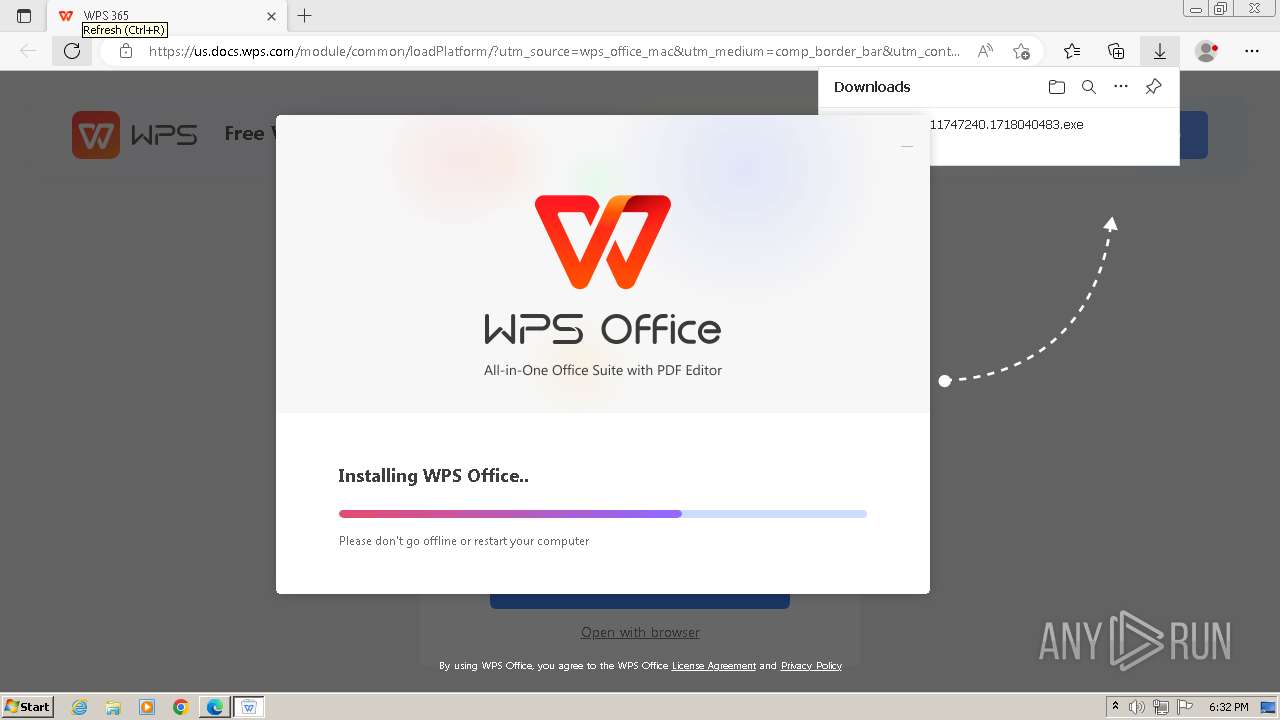Click the Downloads toolbar icon
Screen dimensions: 1280x720
tap(1160, 51)
